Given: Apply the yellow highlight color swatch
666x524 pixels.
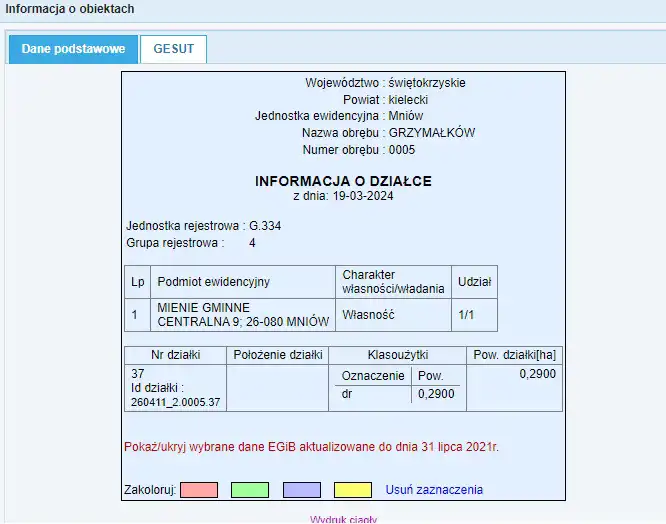Looking at the screenshot, I should (352, 490).
